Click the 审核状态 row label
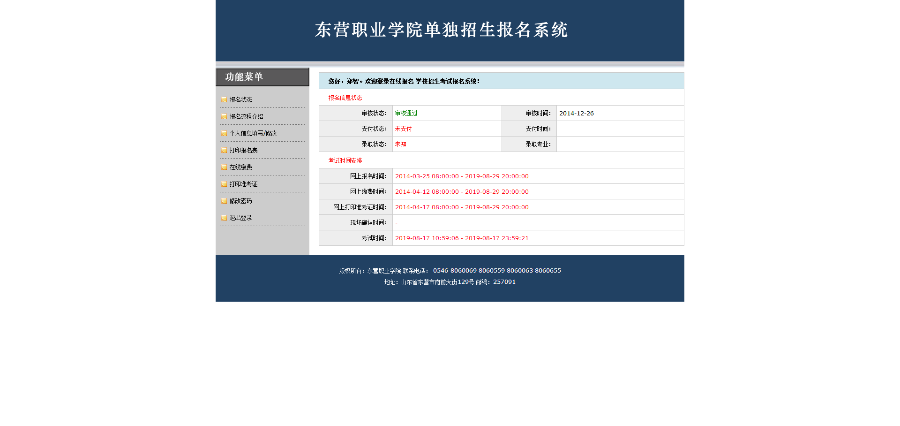The height and width of the screenshot is (426, 900). click(374, 114)
